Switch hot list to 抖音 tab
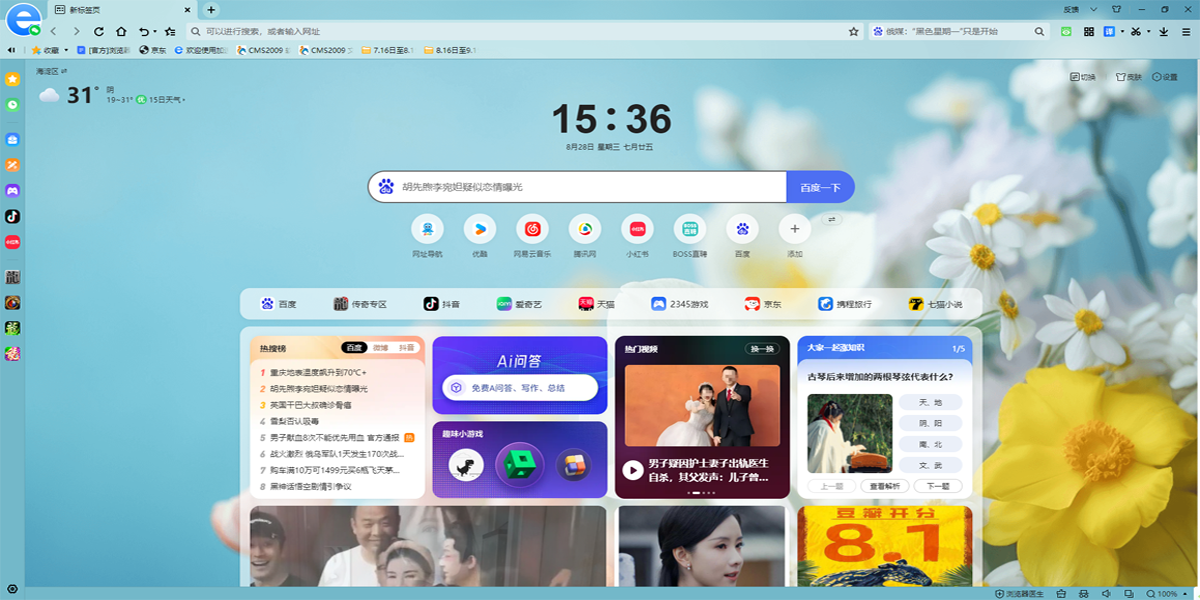Image resolution: width=1200 pixels, height=600 pixels. 406,348
